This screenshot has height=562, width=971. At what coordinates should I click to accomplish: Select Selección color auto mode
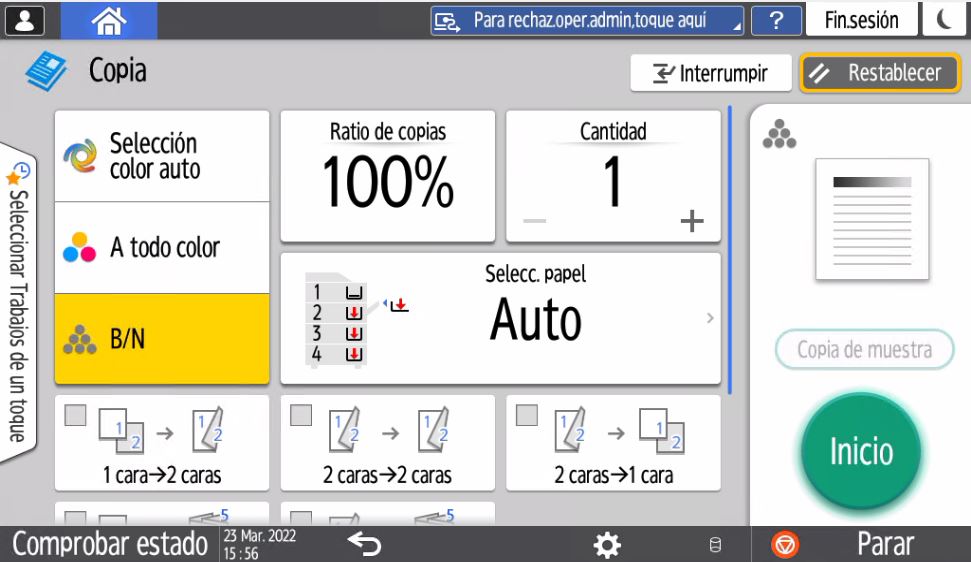click(162, 157)
